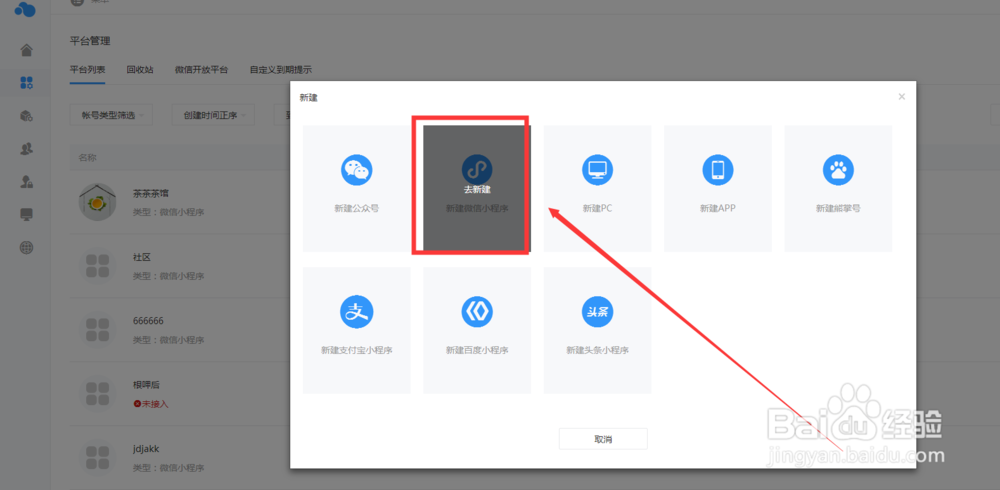Select the Alipay icon for 新建支付宝小程序
Screen dimensions: 1000x490
click(x=357, y=312)
